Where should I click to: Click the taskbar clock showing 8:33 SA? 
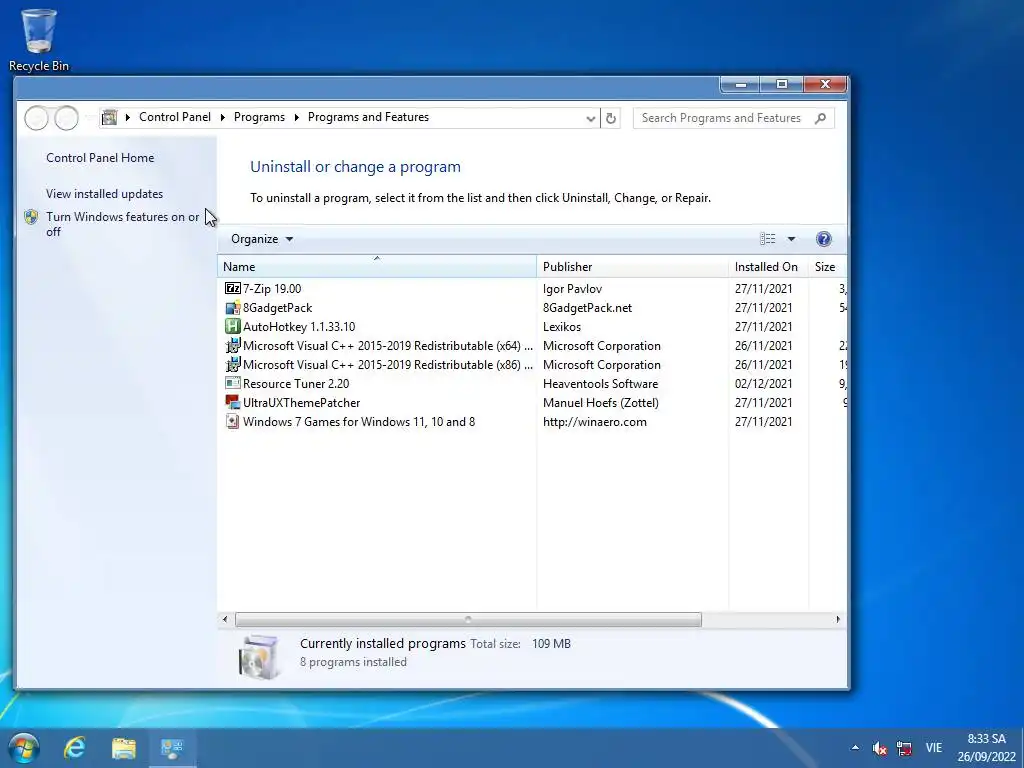coord(986,748)
